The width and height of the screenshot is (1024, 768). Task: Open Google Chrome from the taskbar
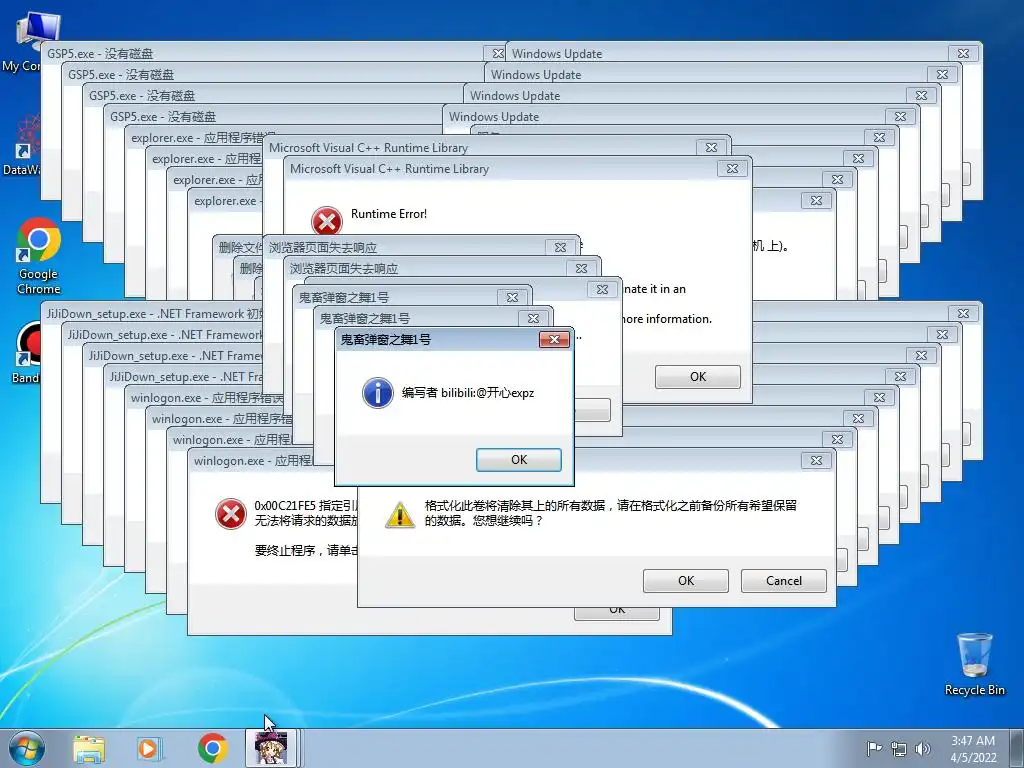click(x=212, y=748)
